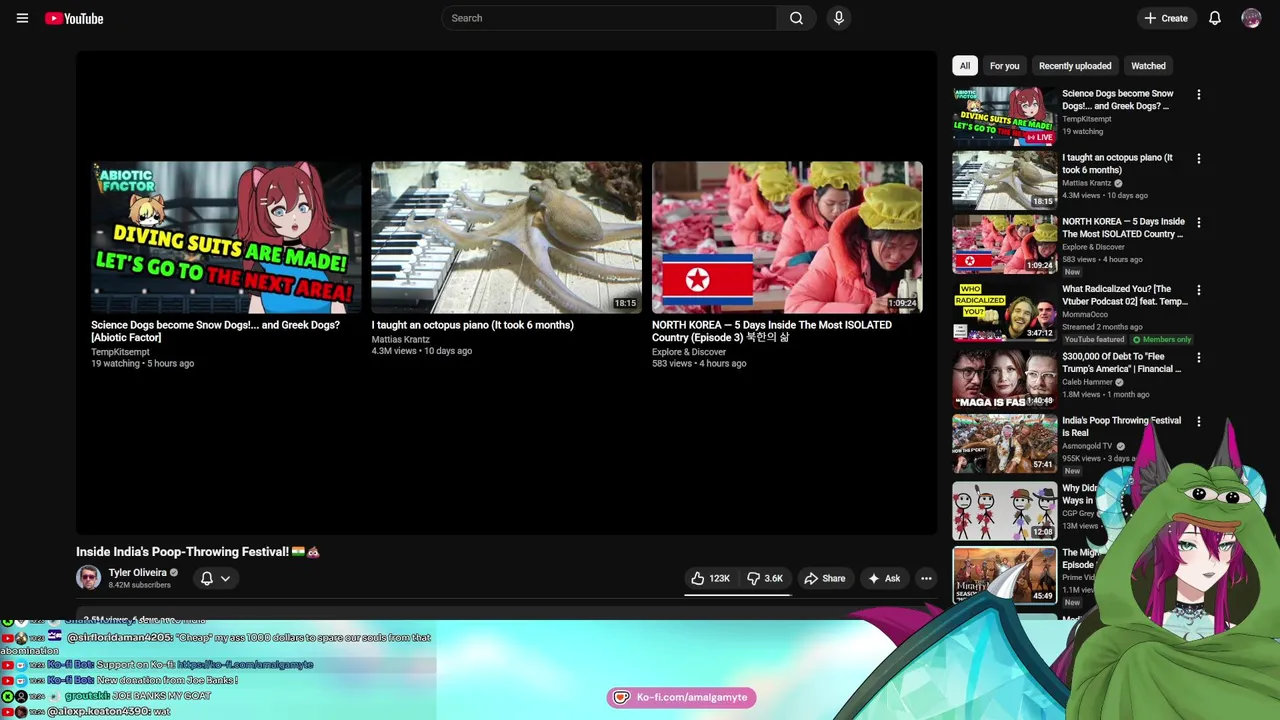This screenshot has width=1280, height=720.
Task: Open sidebar Prime Video 45:49 thumbnail
Action: pos(1004,575)
